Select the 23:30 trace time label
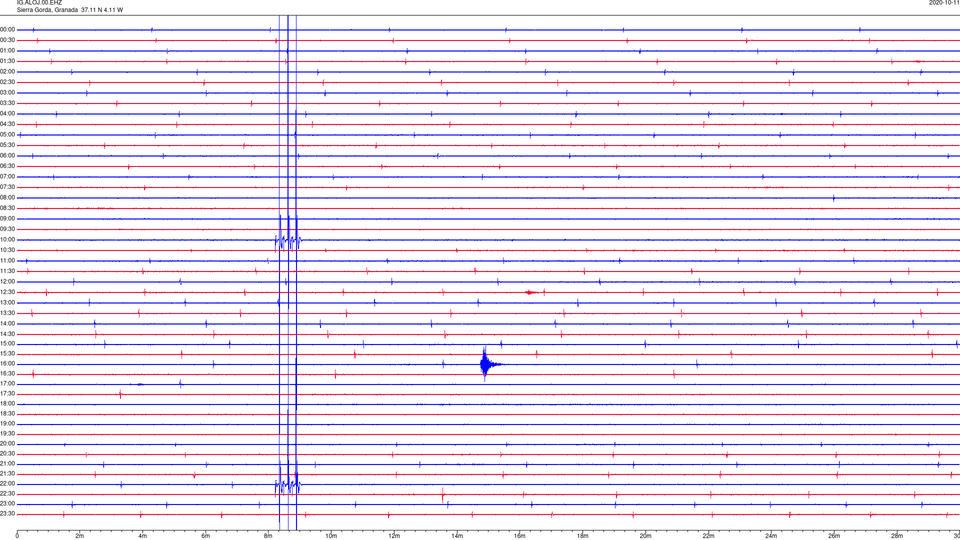The image size is (960, 540). point(7,514)
